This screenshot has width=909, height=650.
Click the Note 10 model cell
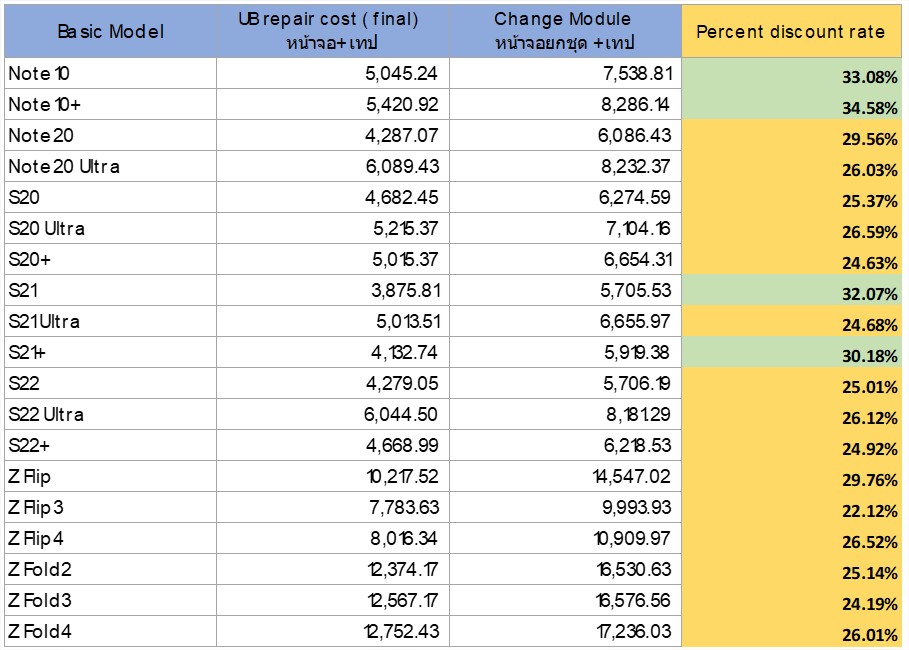coord(110,74)
